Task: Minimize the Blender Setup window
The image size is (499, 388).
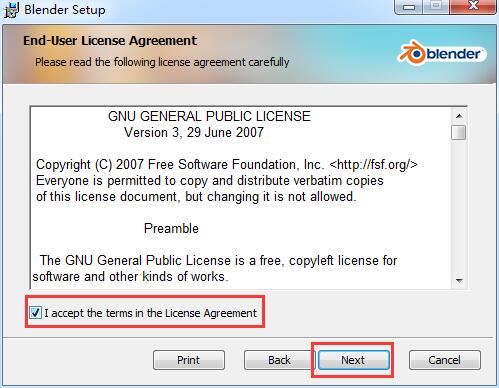Action: pos(409,7)
